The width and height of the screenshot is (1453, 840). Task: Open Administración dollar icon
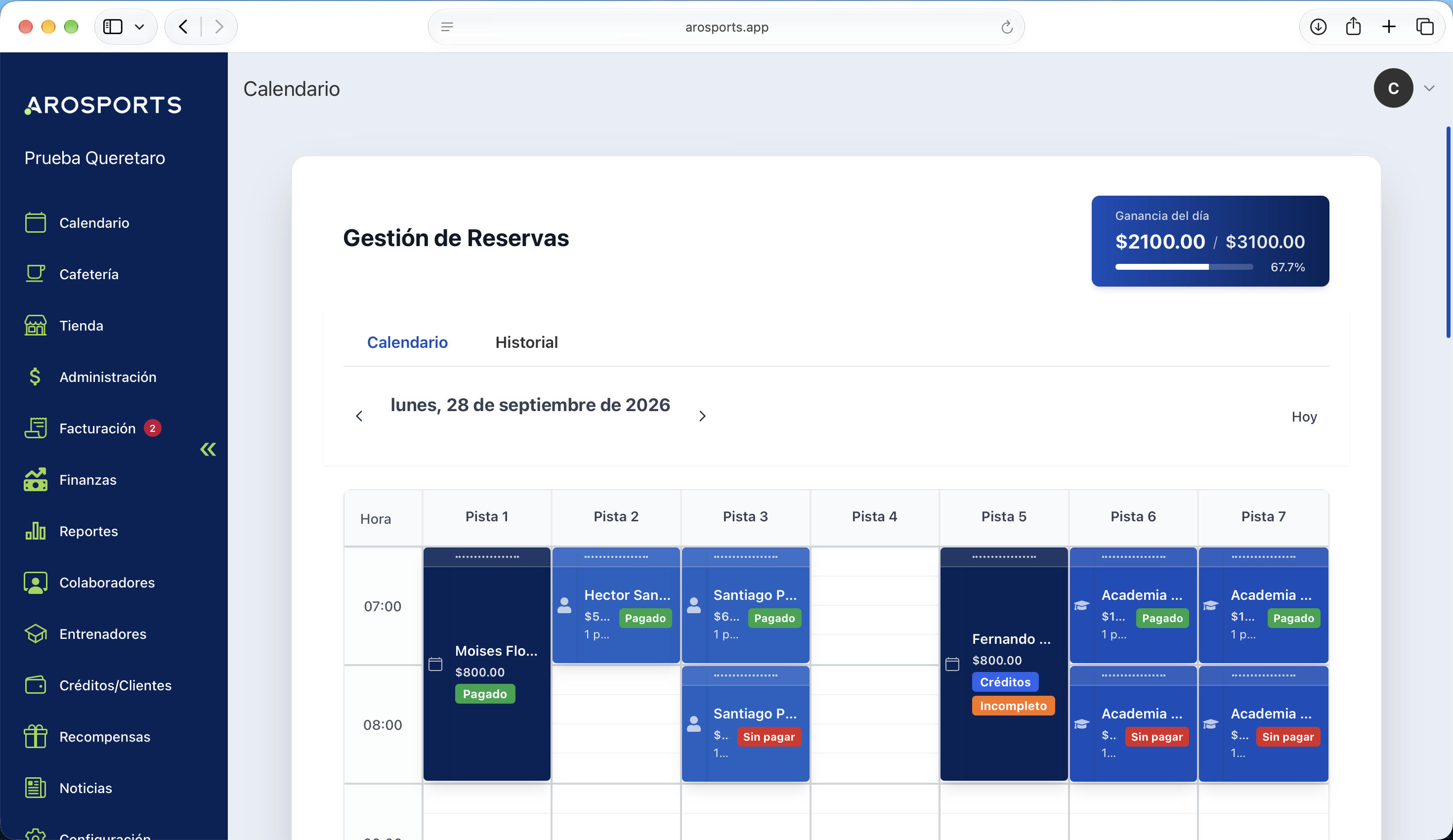pos(35,377)
